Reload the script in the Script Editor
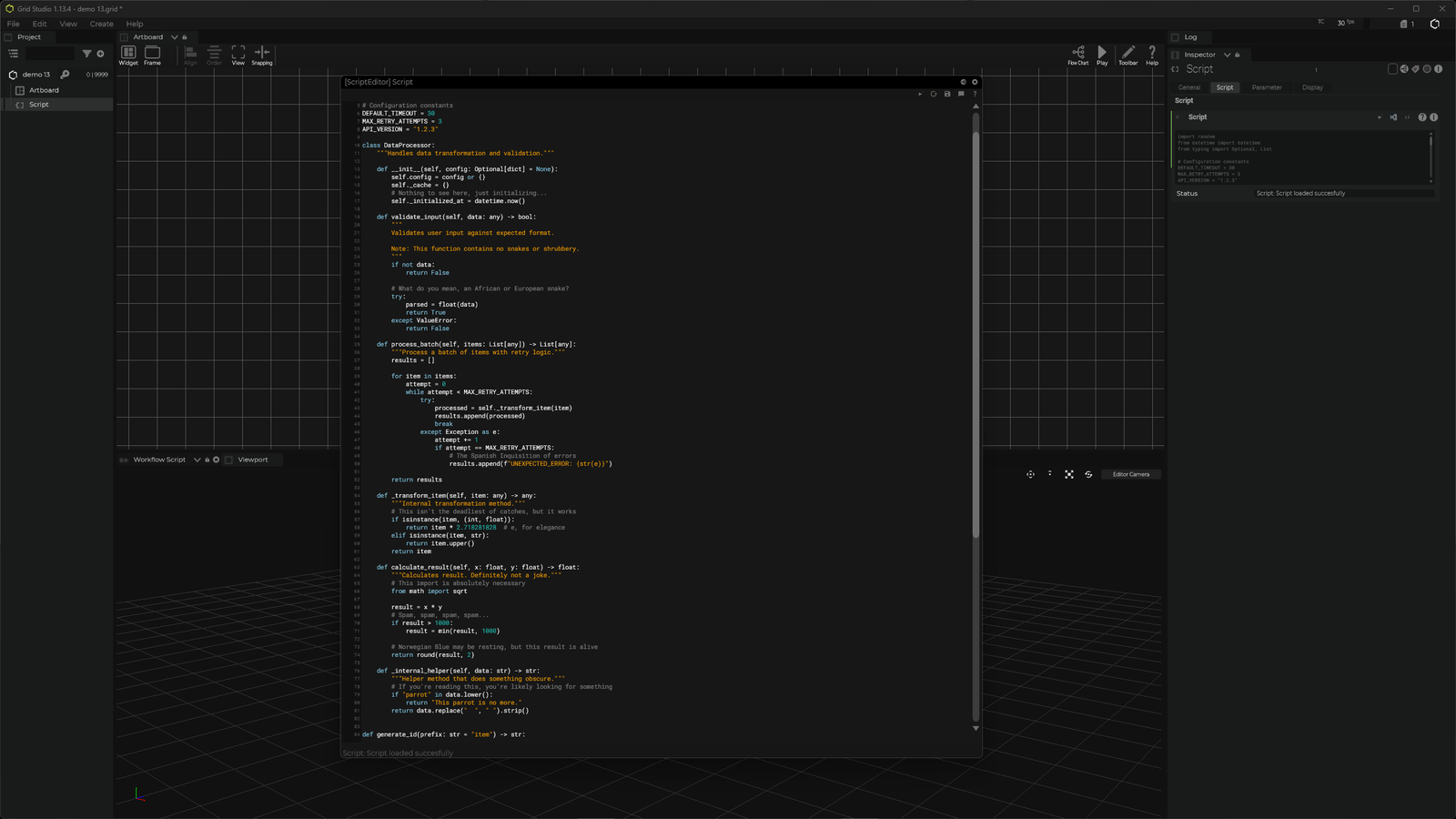The image size is (1456, 819). pos(934,94)
